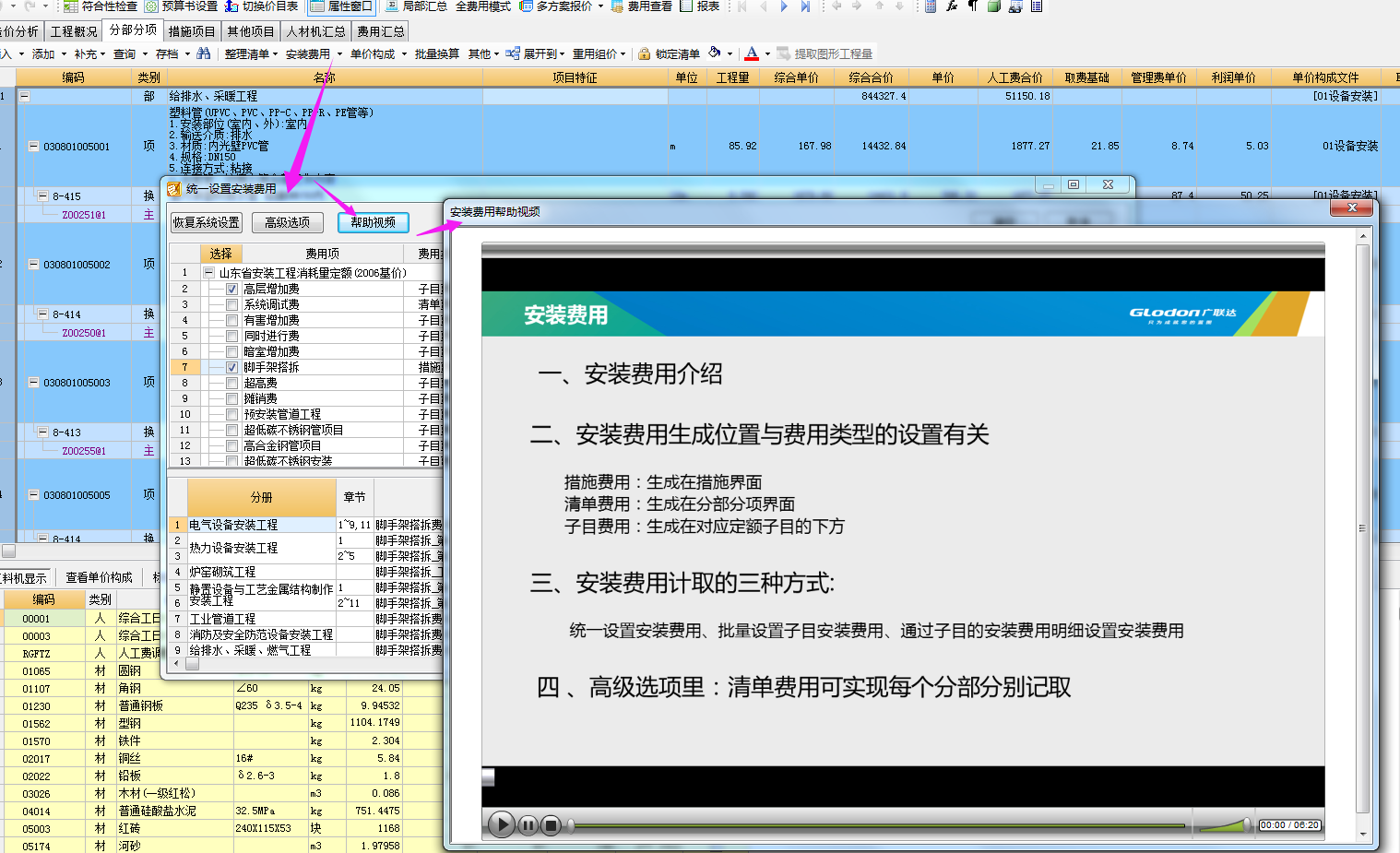Check 暗室增加费 checkbox
1400x853 pixels.
(232, 351)
